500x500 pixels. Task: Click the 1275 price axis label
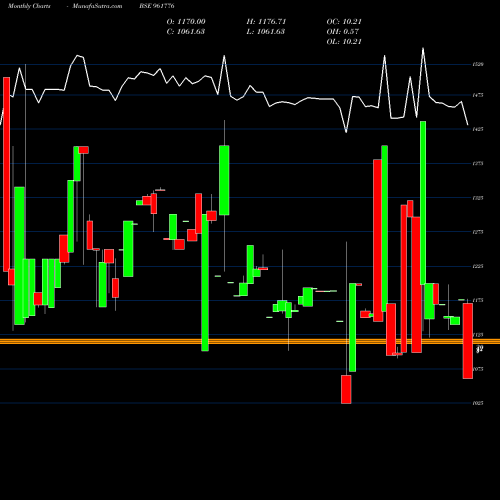tap(478, 232)
